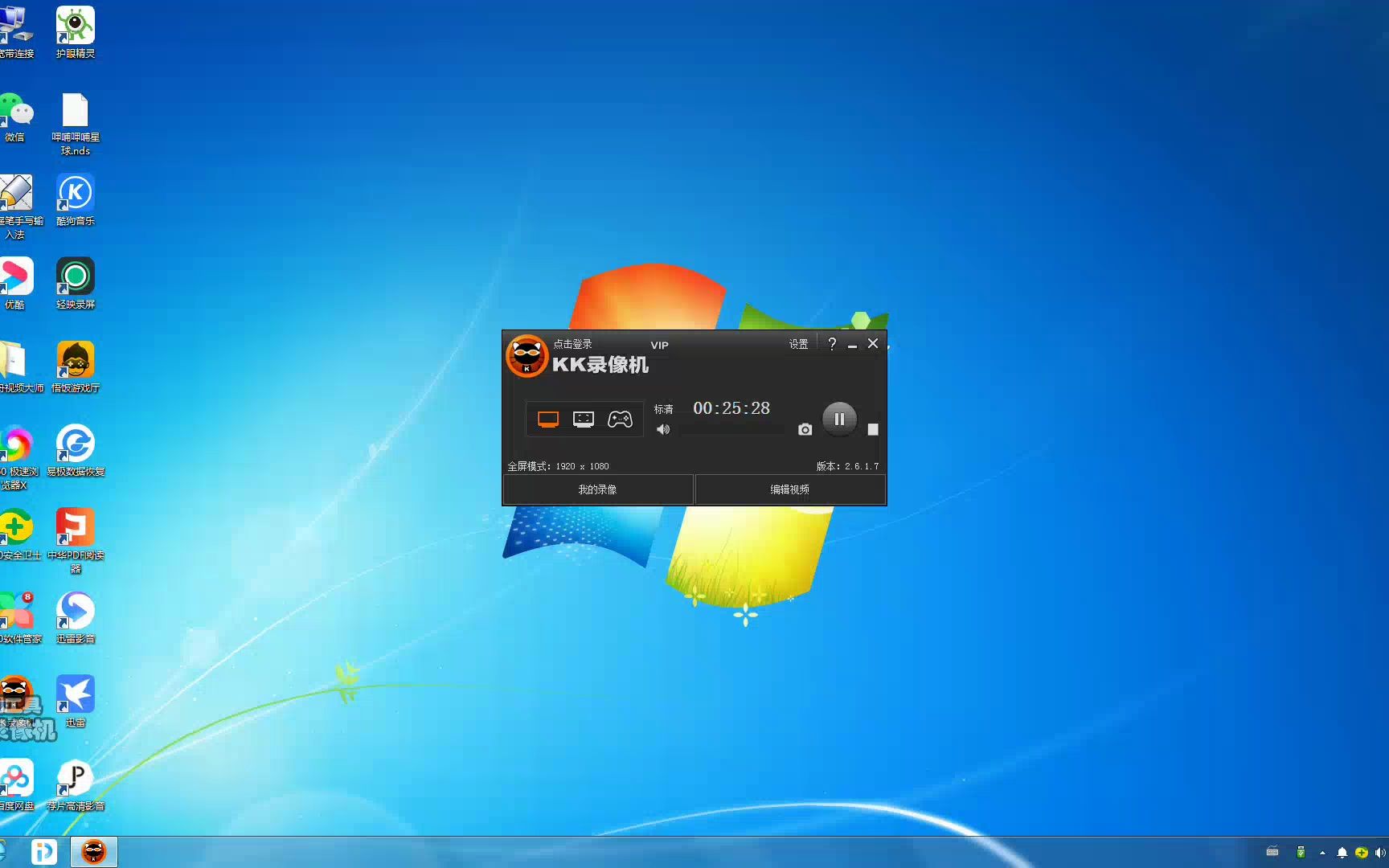Select region recording mode icon

point(584,420)
